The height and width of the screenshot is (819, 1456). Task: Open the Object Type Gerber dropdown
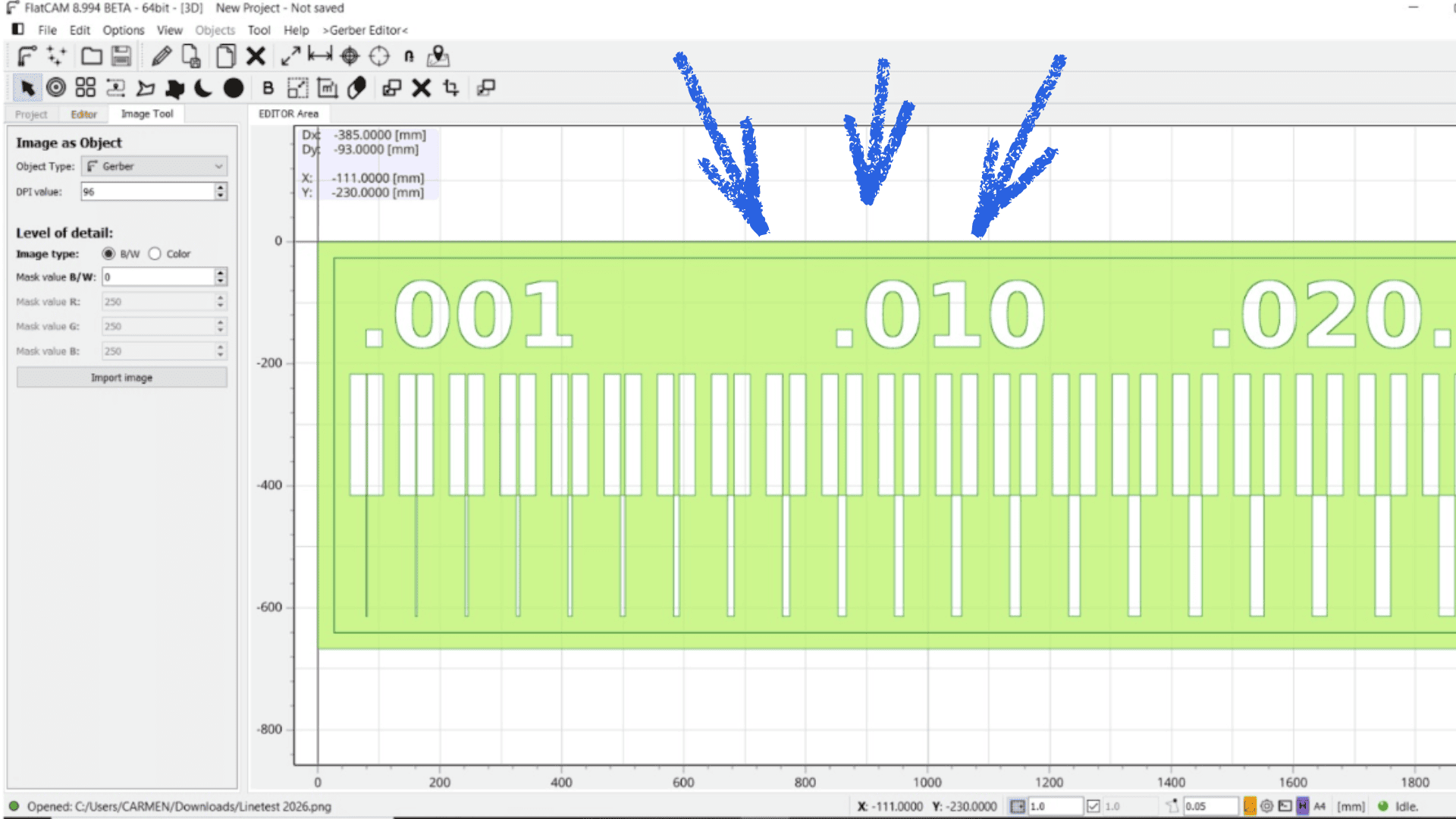tap(155, 166)
